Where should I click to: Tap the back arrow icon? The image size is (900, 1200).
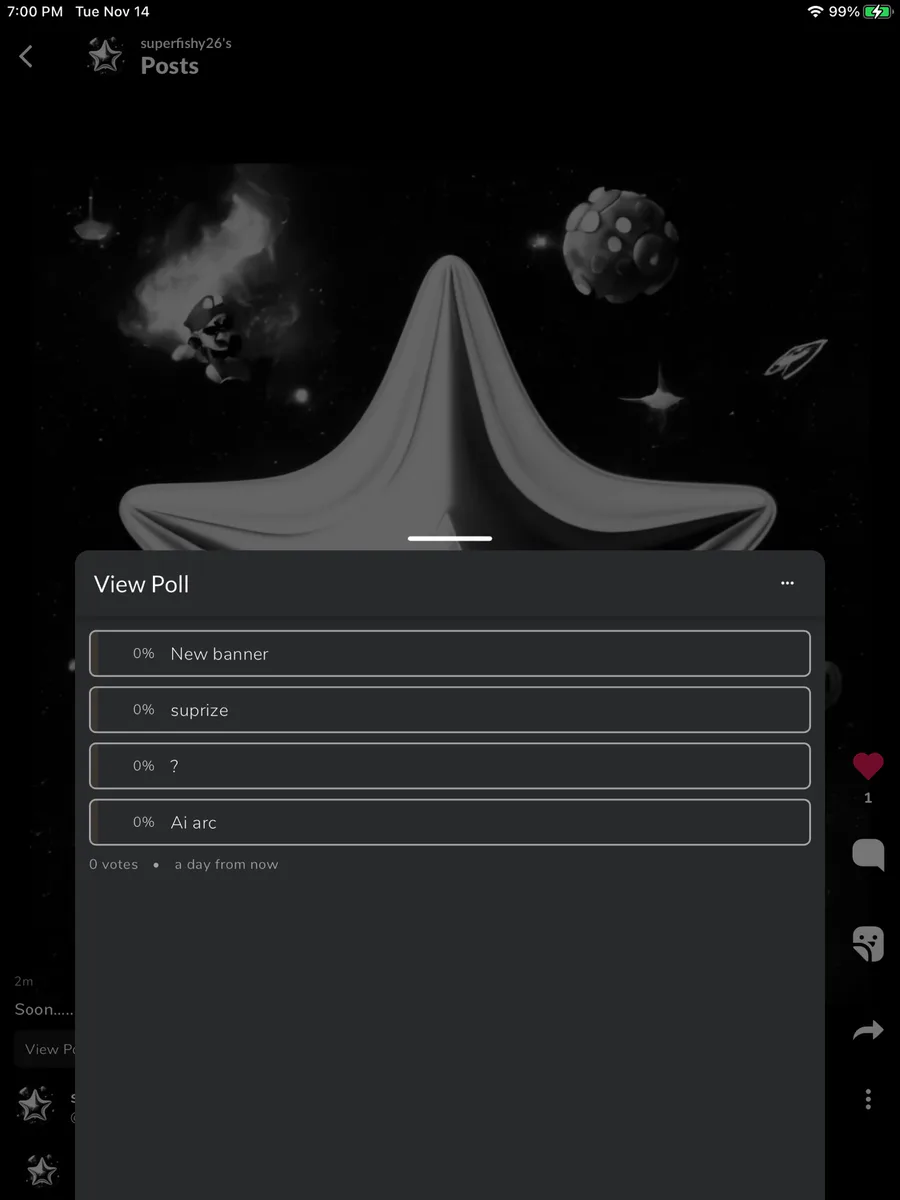click(x=27, y=57)
